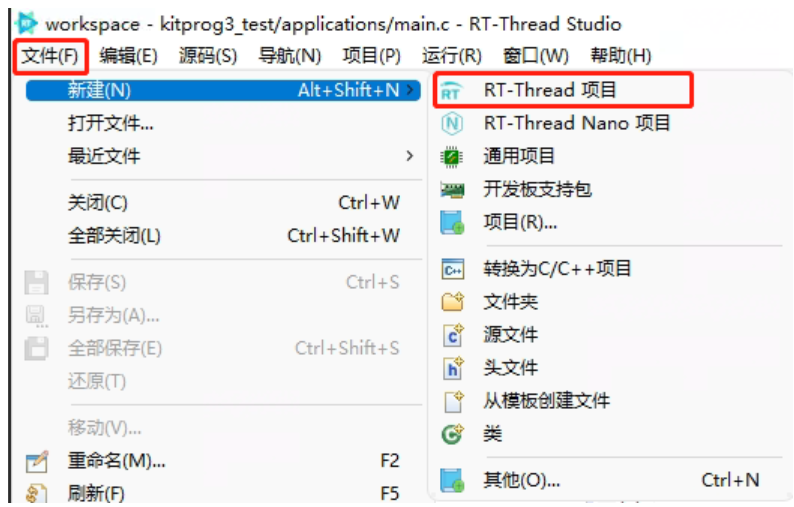Select 转换为C/C++项目 entry
Viewport: 794px width, 507px height.
coord(558,269)
